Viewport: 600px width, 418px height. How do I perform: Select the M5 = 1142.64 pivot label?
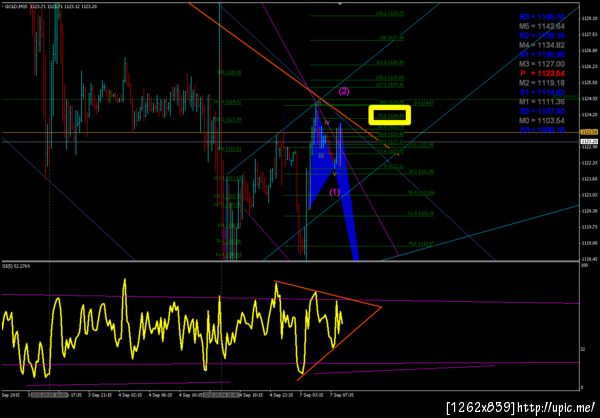point(542,26)
